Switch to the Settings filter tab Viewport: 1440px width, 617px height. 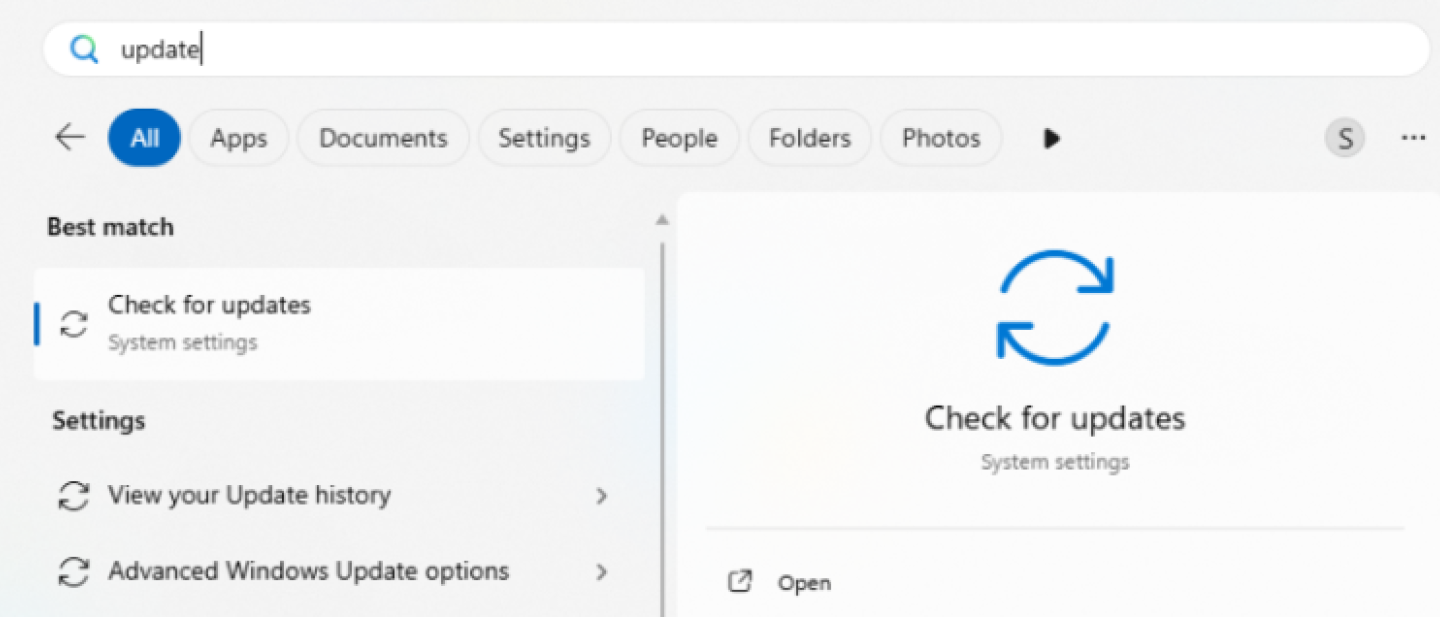click(x=544, y=138)
